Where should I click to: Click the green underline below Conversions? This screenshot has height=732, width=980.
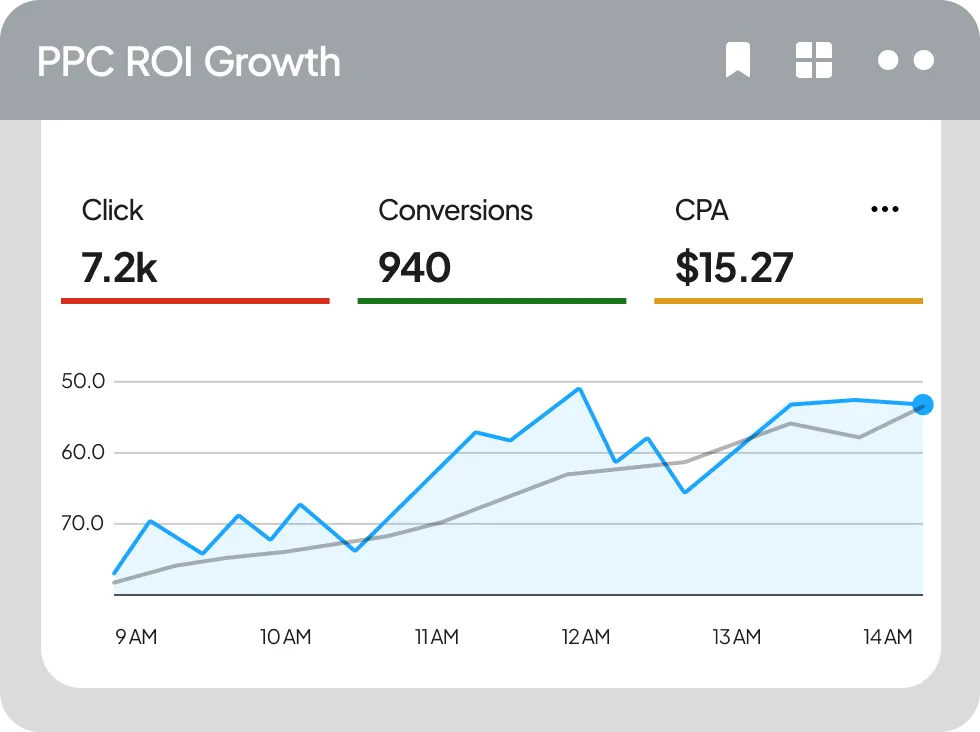coord(491,300)
